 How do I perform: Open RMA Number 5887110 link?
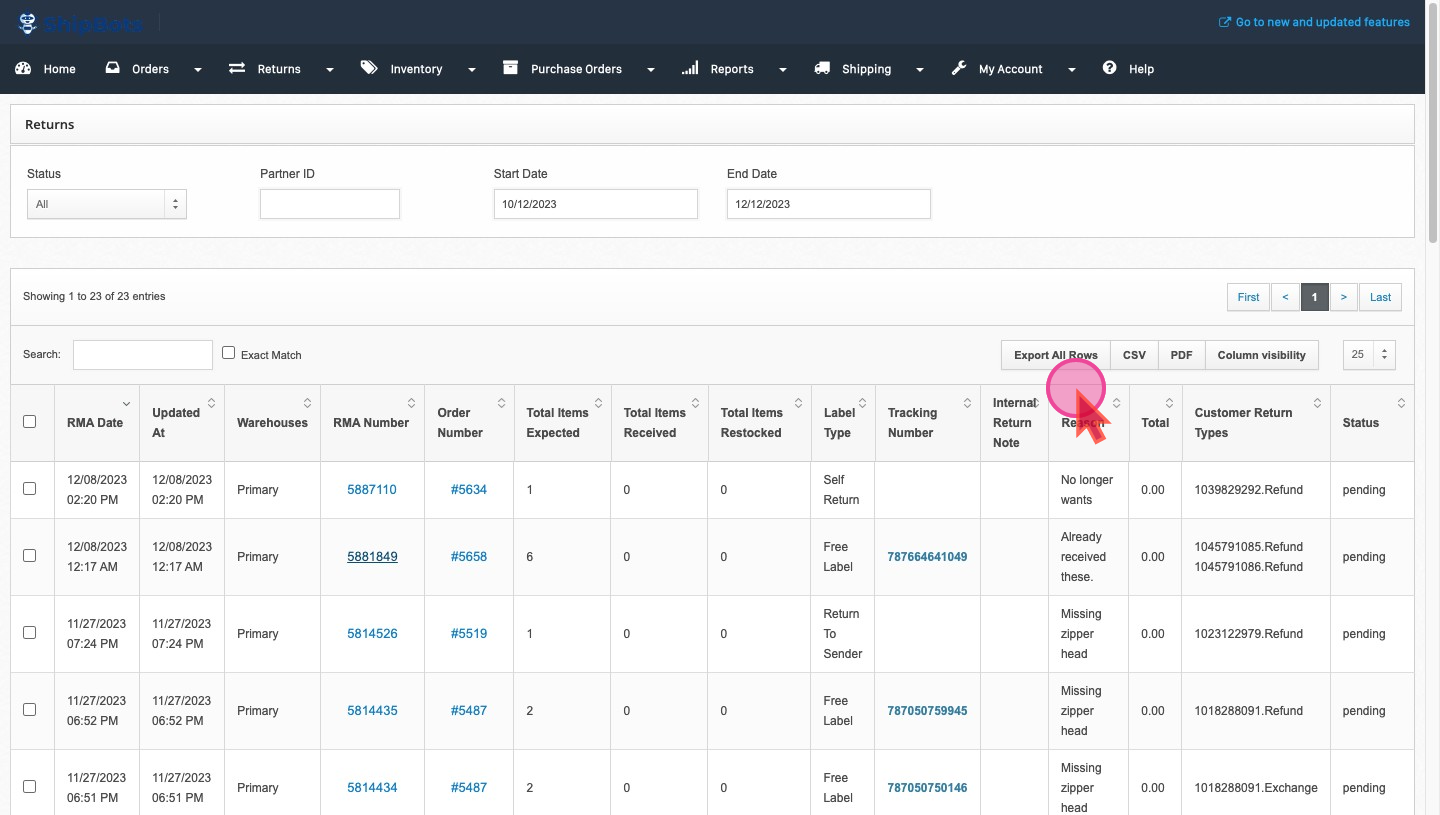point(372,490)
